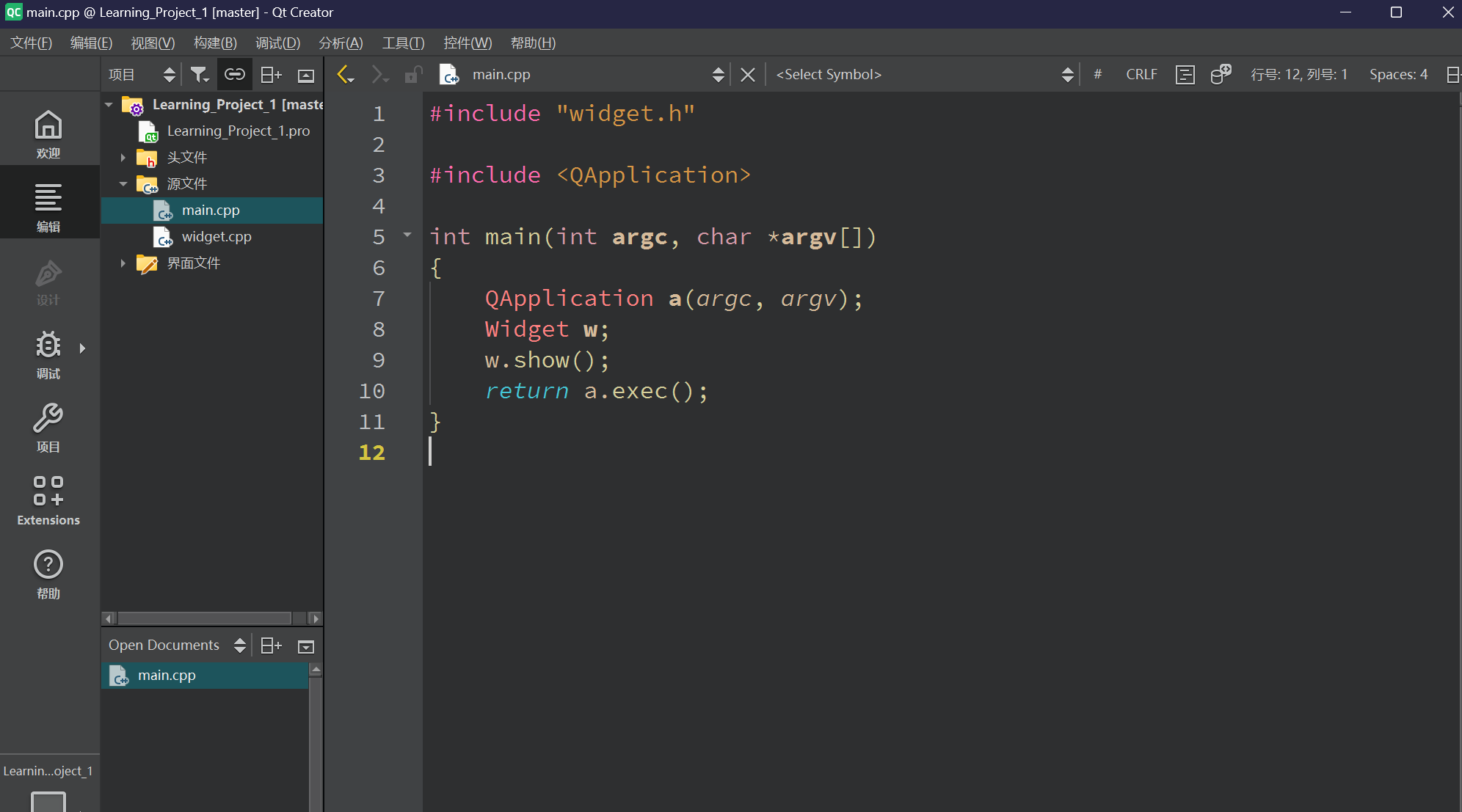Close the main.cpp document with X
This screenshot has height=812, width=1462.
747,74
